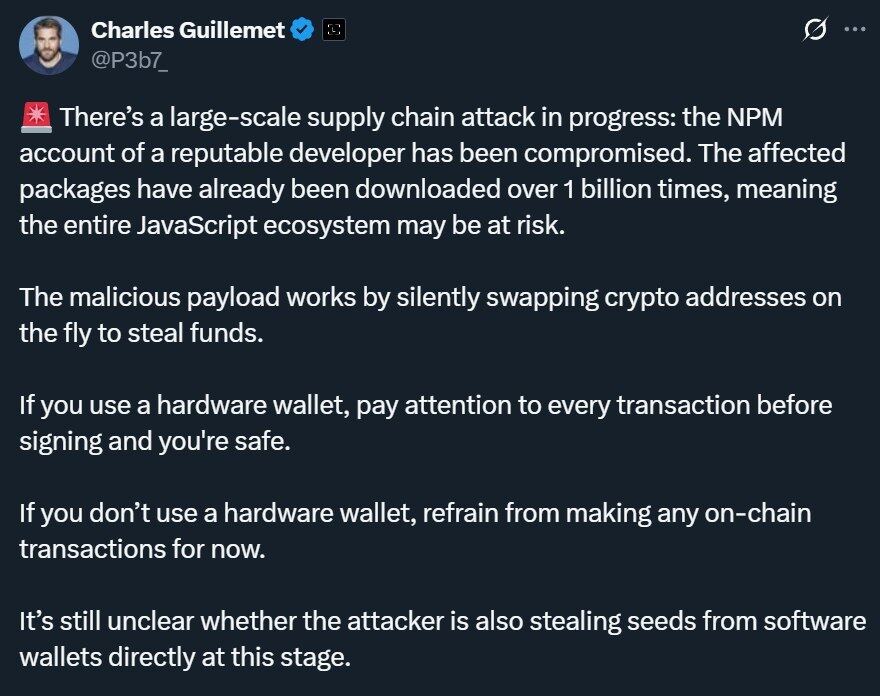
Task: Open the @P3b7_ handle link
Action: pyautogui.click(x=129, y=59)
